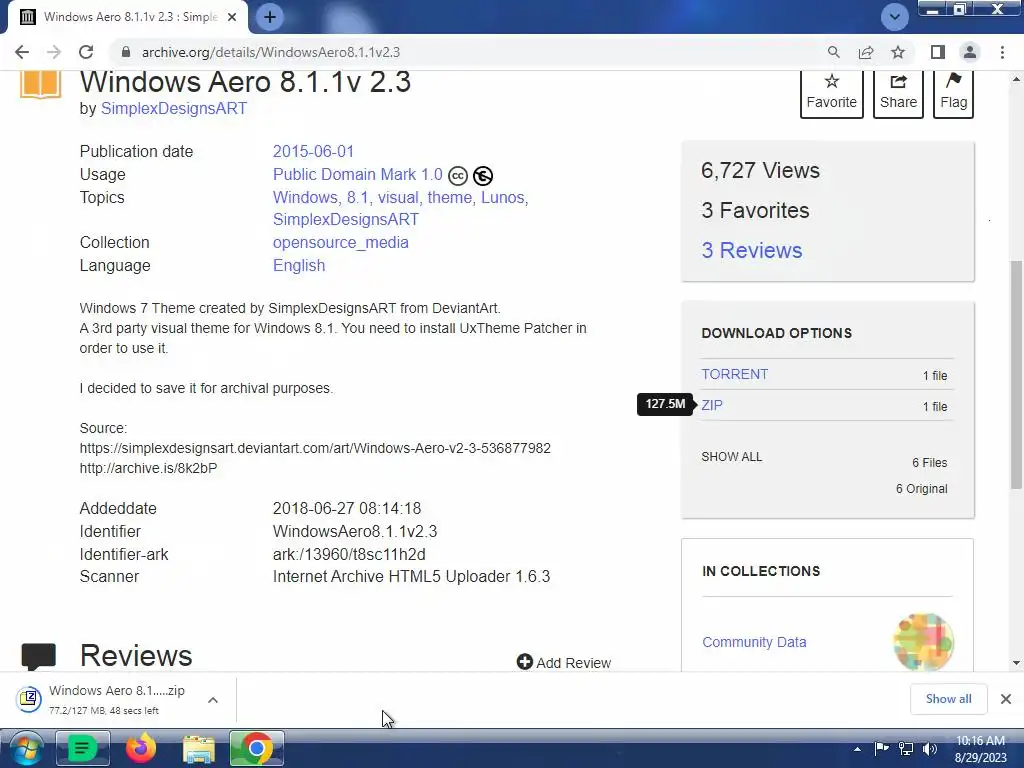The width and height of the screenshot is (1024, 768).
Task: Open the Action Center flag icon
Action: point(881,749)
